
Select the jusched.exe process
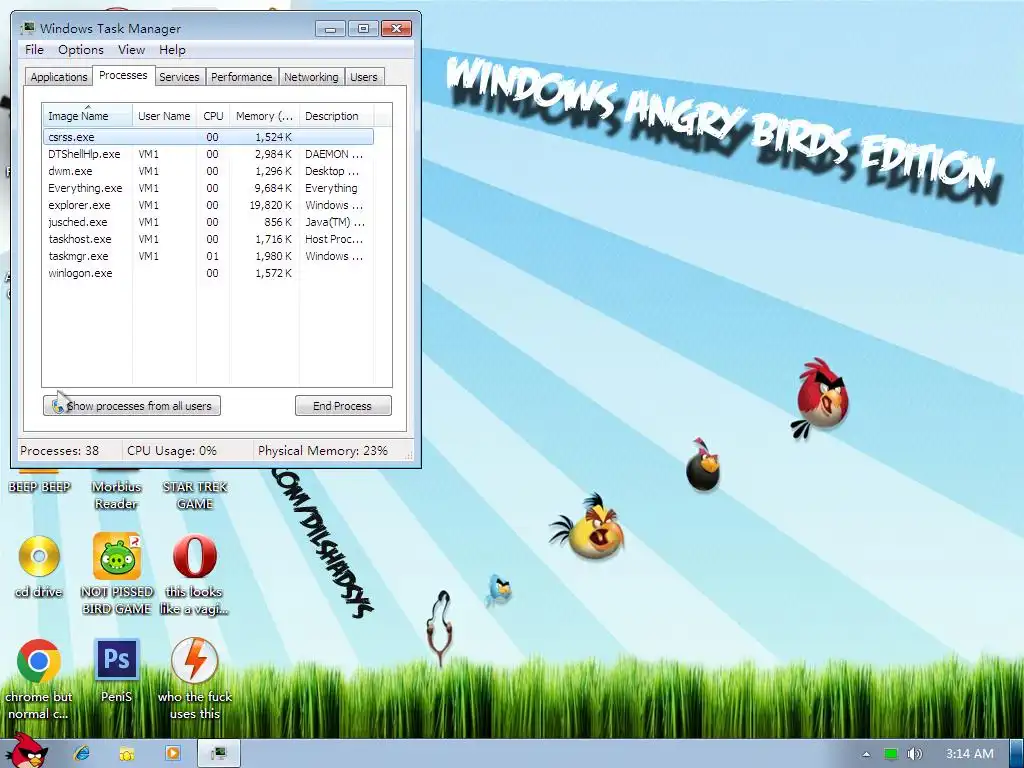click(208, 222)
